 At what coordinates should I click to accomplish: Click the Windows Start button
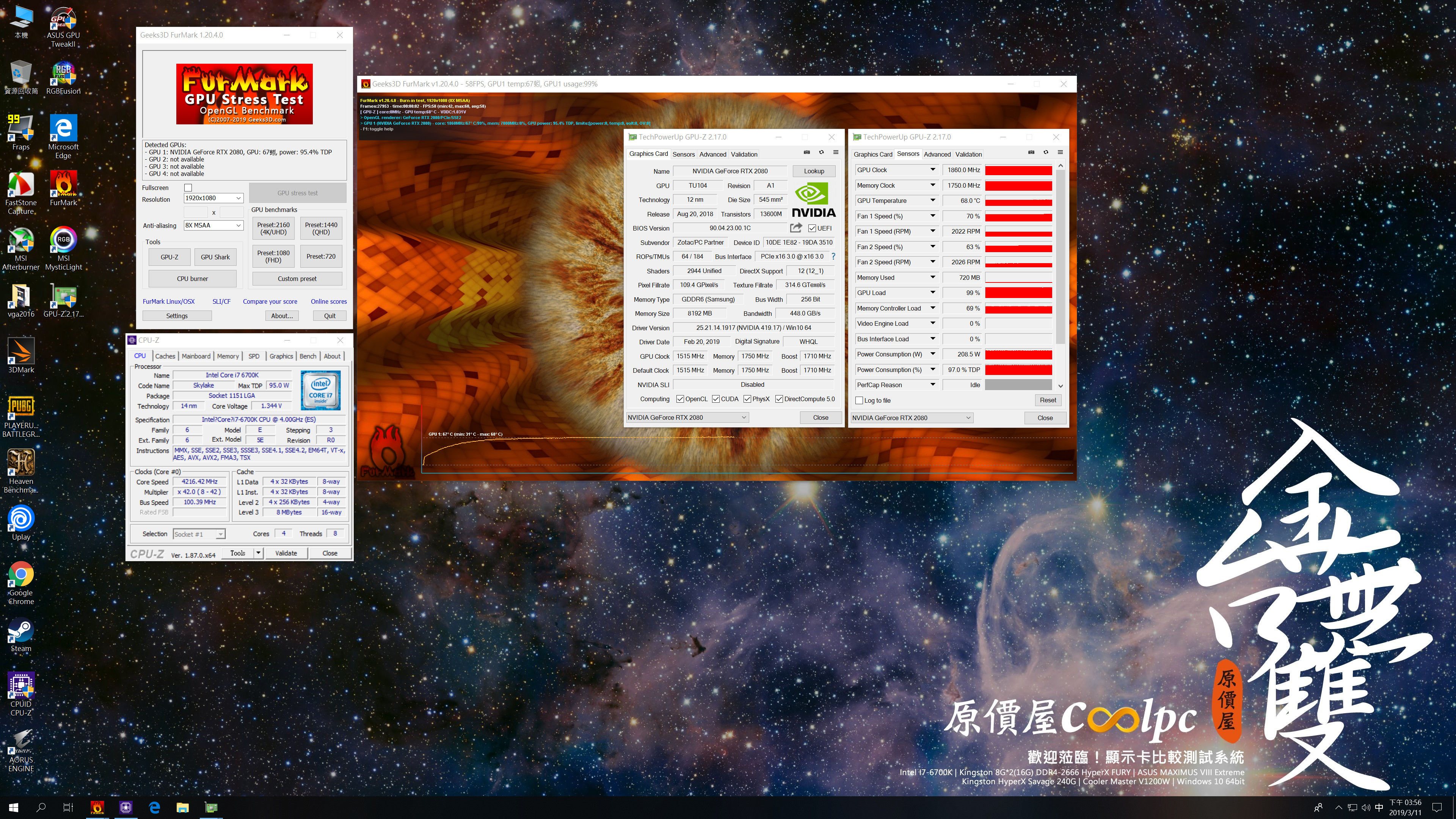[14, 808]
